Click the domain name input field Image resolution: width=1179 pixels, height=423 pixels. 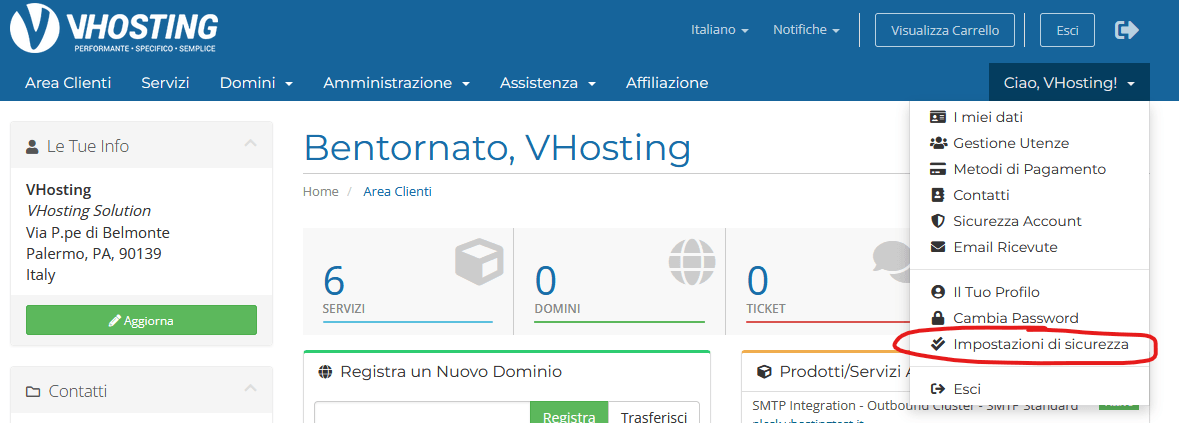(422, 414)
